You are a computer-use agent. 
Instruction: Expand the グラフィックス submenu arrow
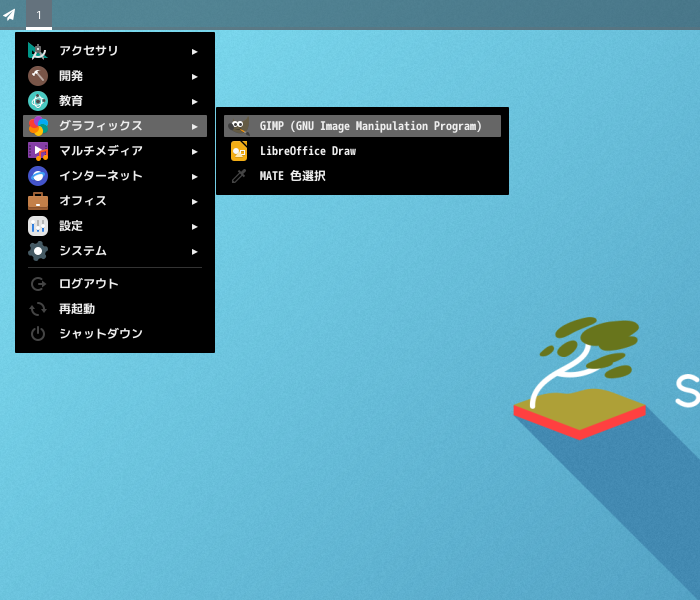195,127
